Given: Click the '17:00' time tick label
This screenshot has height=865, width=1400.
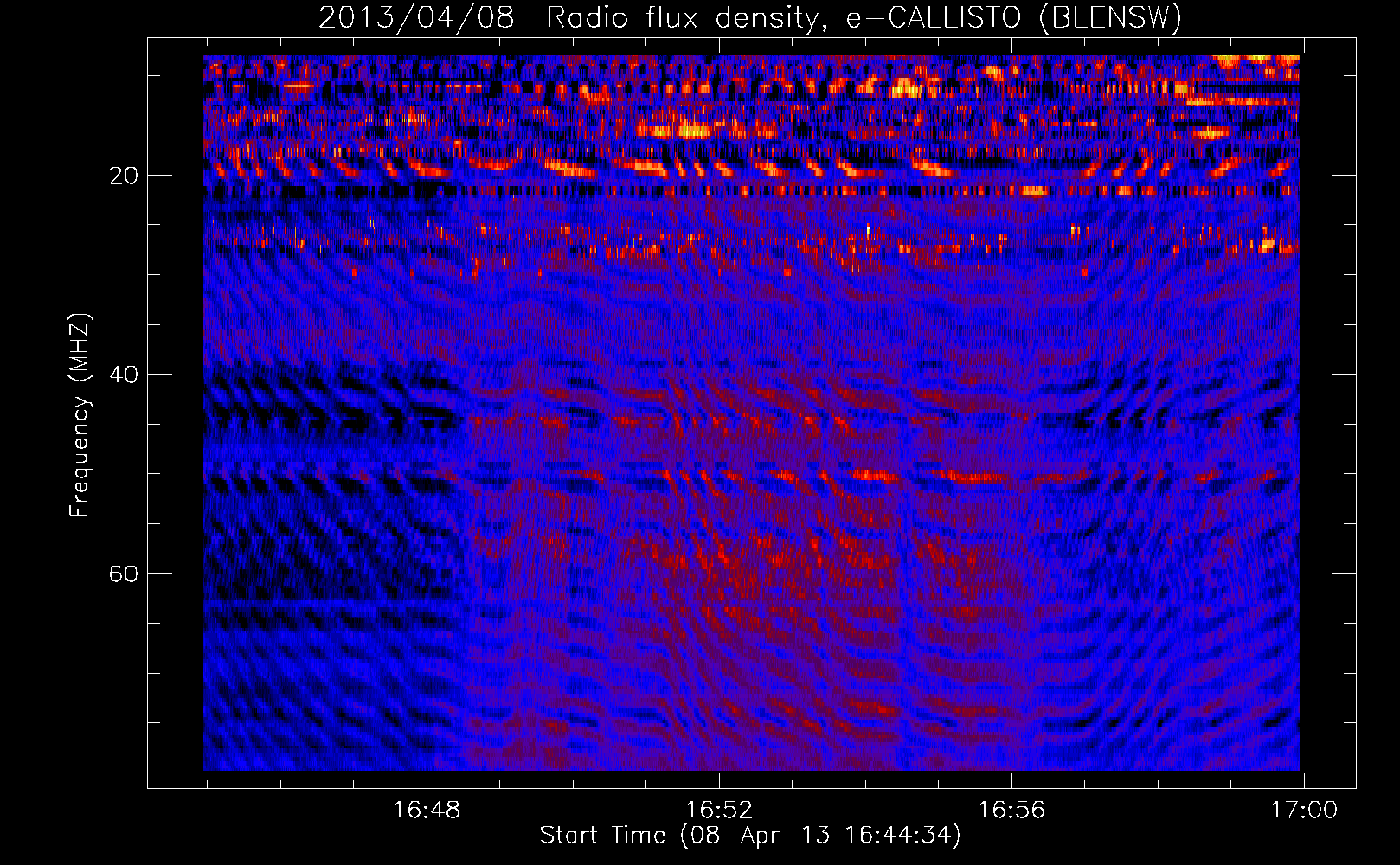Looking at the screenshot, I should [1304, 811].
